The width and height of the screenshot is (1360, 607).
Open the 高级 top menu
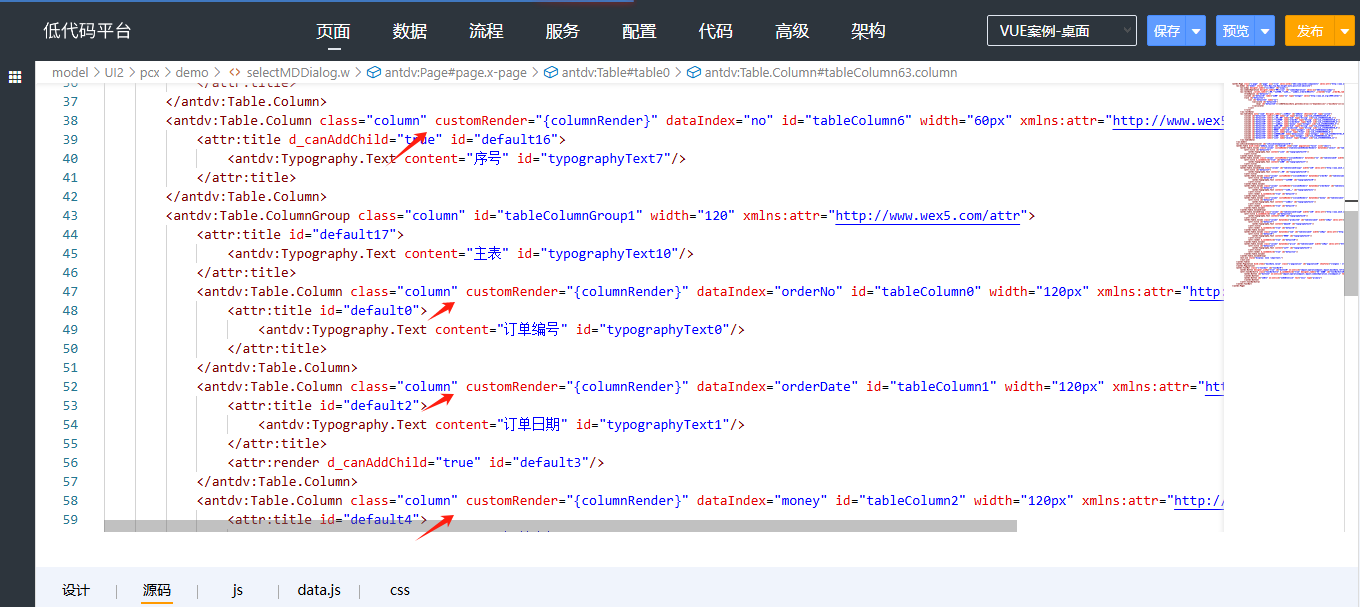coord(792,31)
